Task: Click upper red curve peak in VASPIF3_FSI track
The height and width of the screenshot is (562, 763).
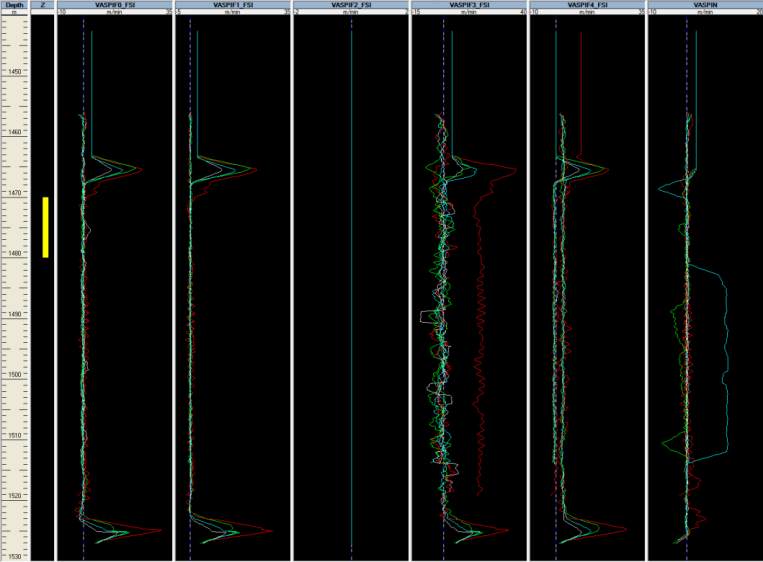Action: 514,169
